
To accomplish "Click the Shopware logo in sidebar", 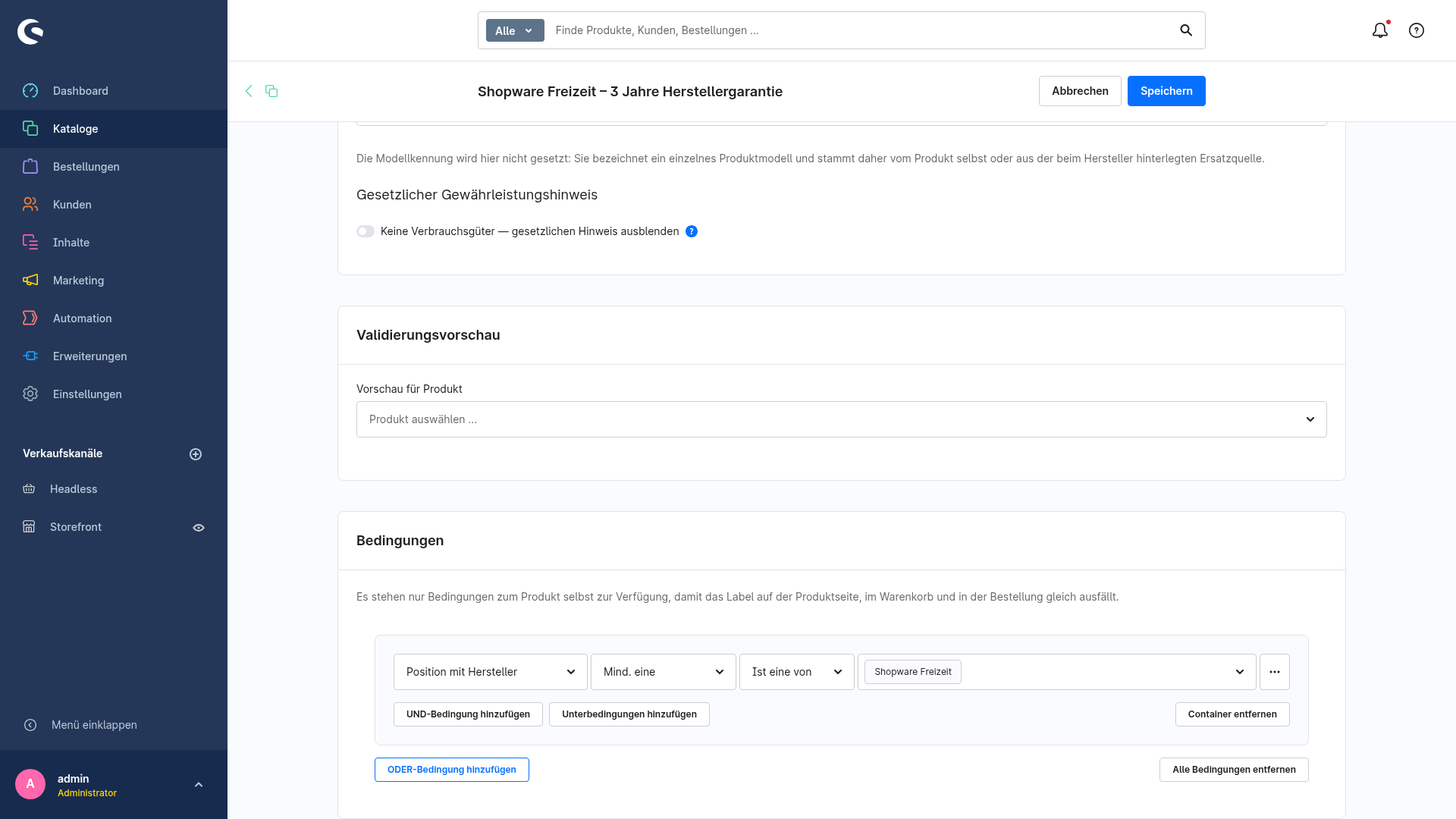I will [30, 32].
